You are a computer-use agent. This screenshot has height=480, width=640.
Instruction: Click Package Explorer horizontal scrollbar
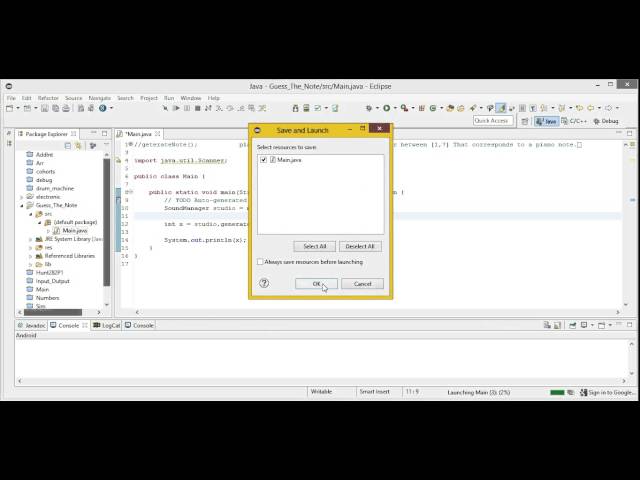(53, 312)
